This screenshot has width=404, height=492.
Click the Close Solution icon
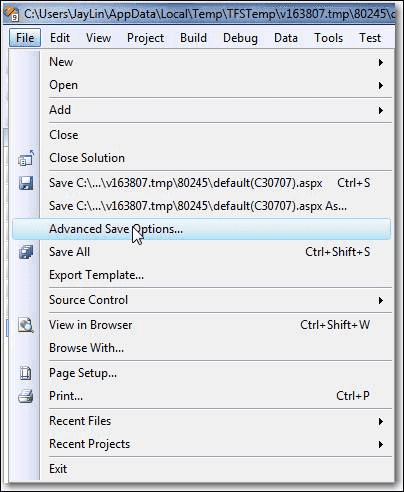(26, 158)
